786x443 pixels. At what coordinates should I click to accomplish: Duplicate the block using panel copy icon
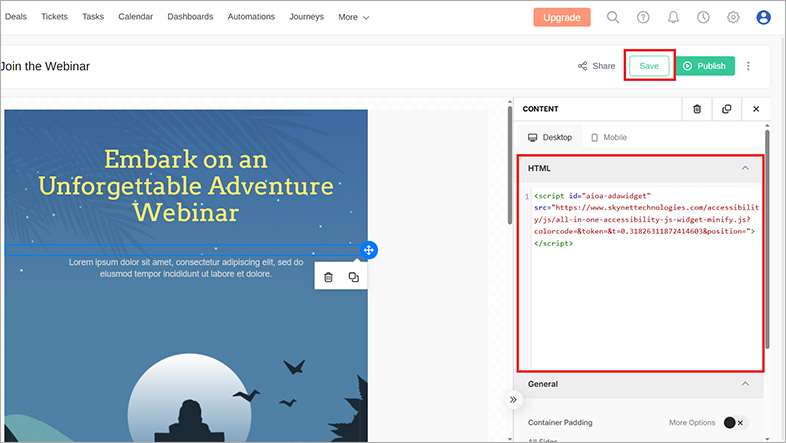point(726,109)
